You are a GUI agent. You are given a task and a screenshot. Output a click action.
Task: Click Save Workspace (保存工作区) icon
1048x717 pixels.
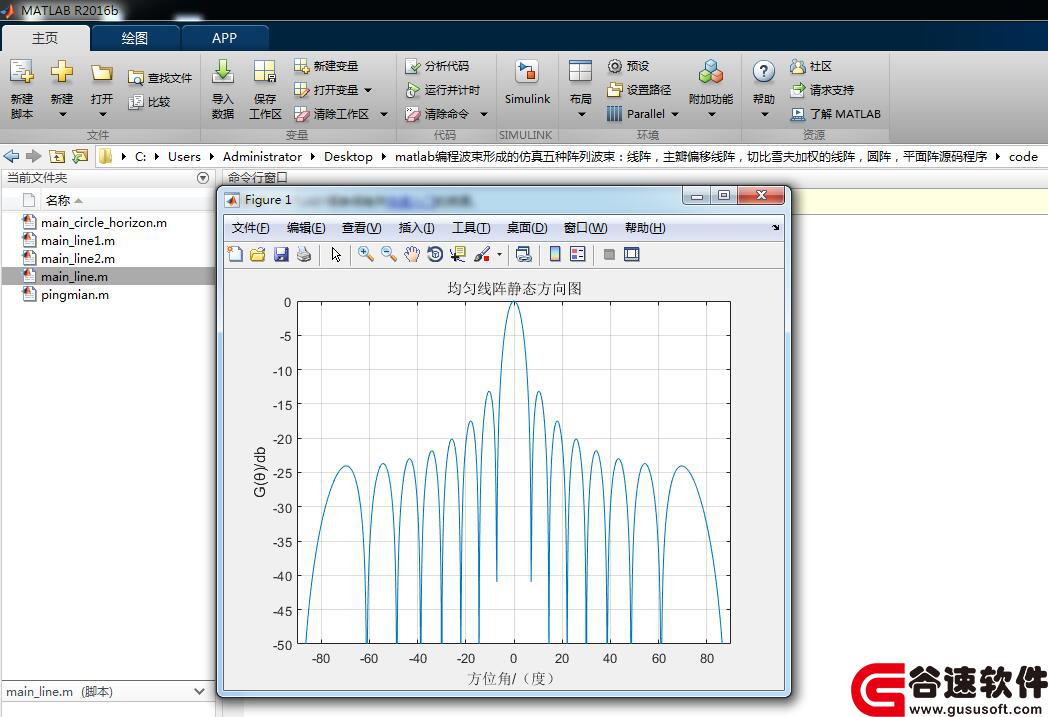click(265, 72)
